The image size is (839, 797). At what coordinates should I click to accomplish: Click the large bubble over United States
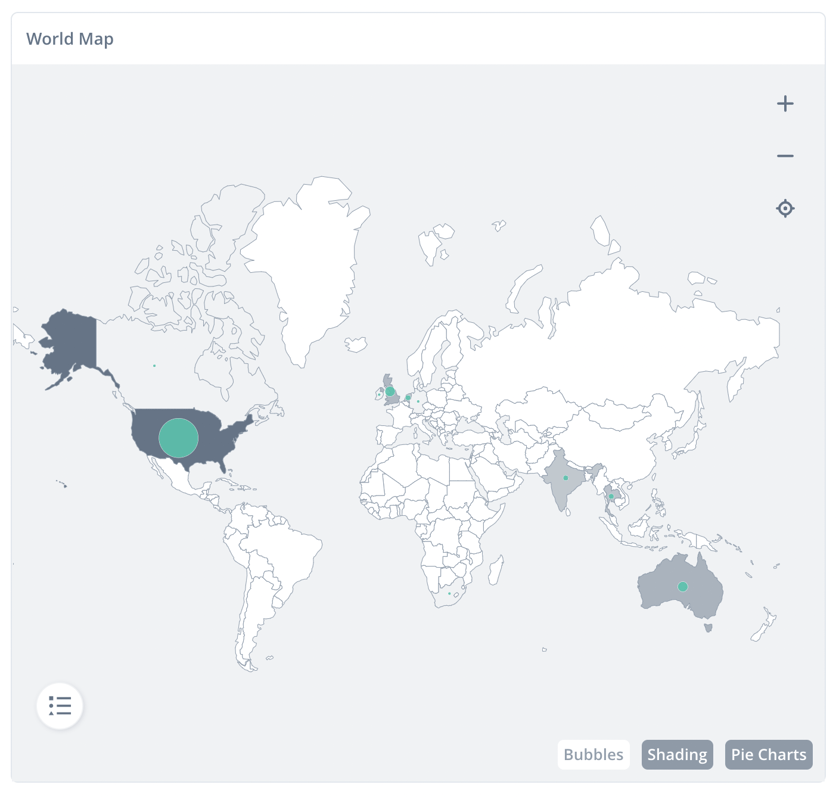click(179, 438)
